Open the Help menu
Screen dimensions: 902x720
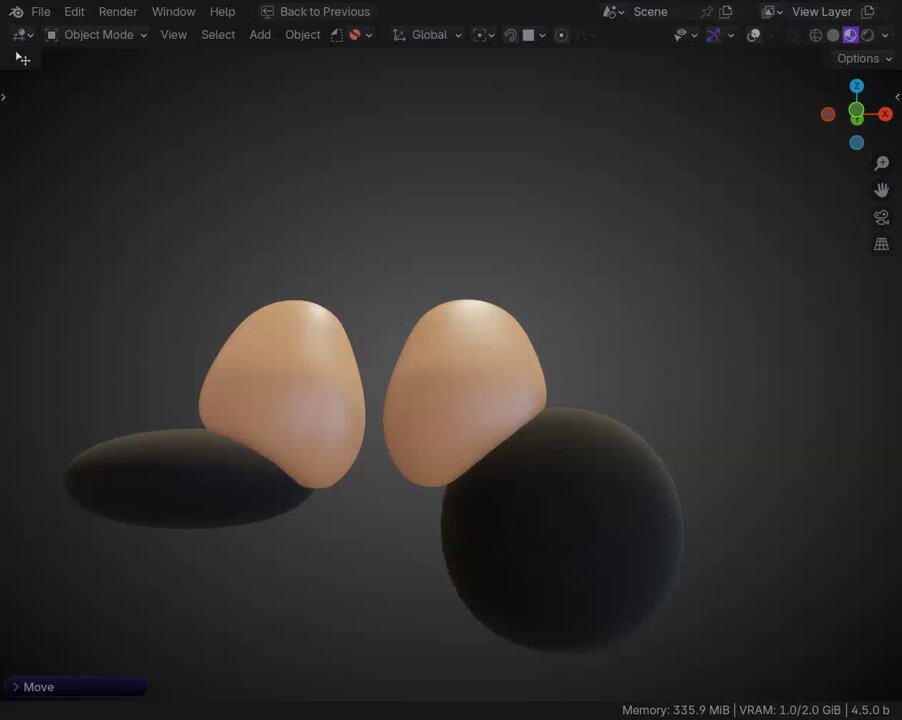(222, 12)
